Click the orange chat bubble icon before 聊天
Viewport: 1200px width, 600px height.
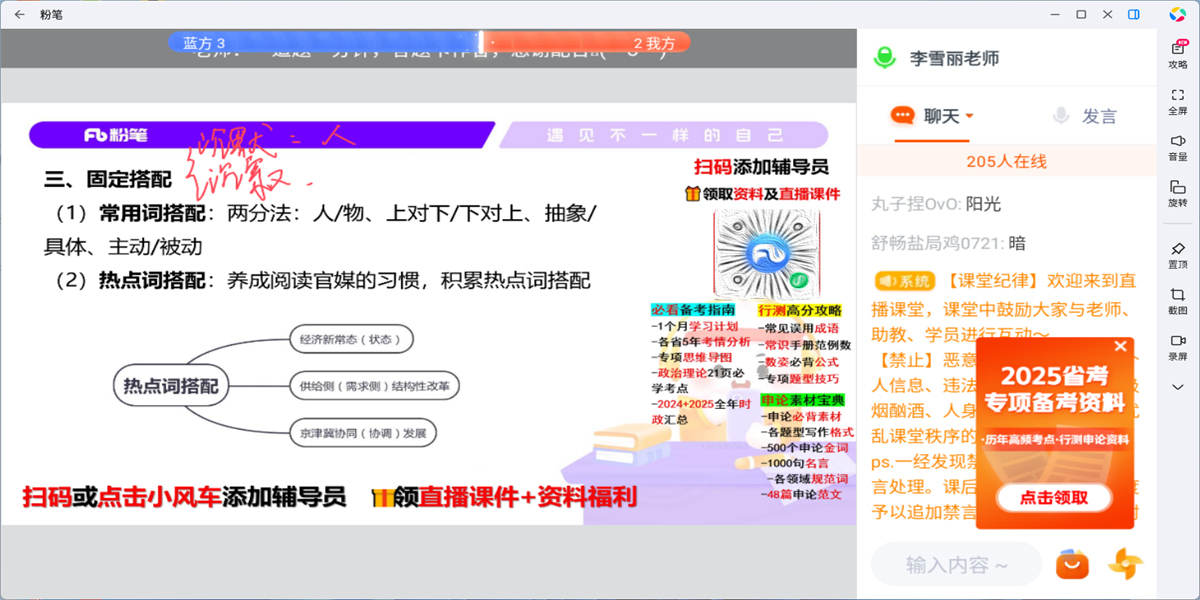900,116
